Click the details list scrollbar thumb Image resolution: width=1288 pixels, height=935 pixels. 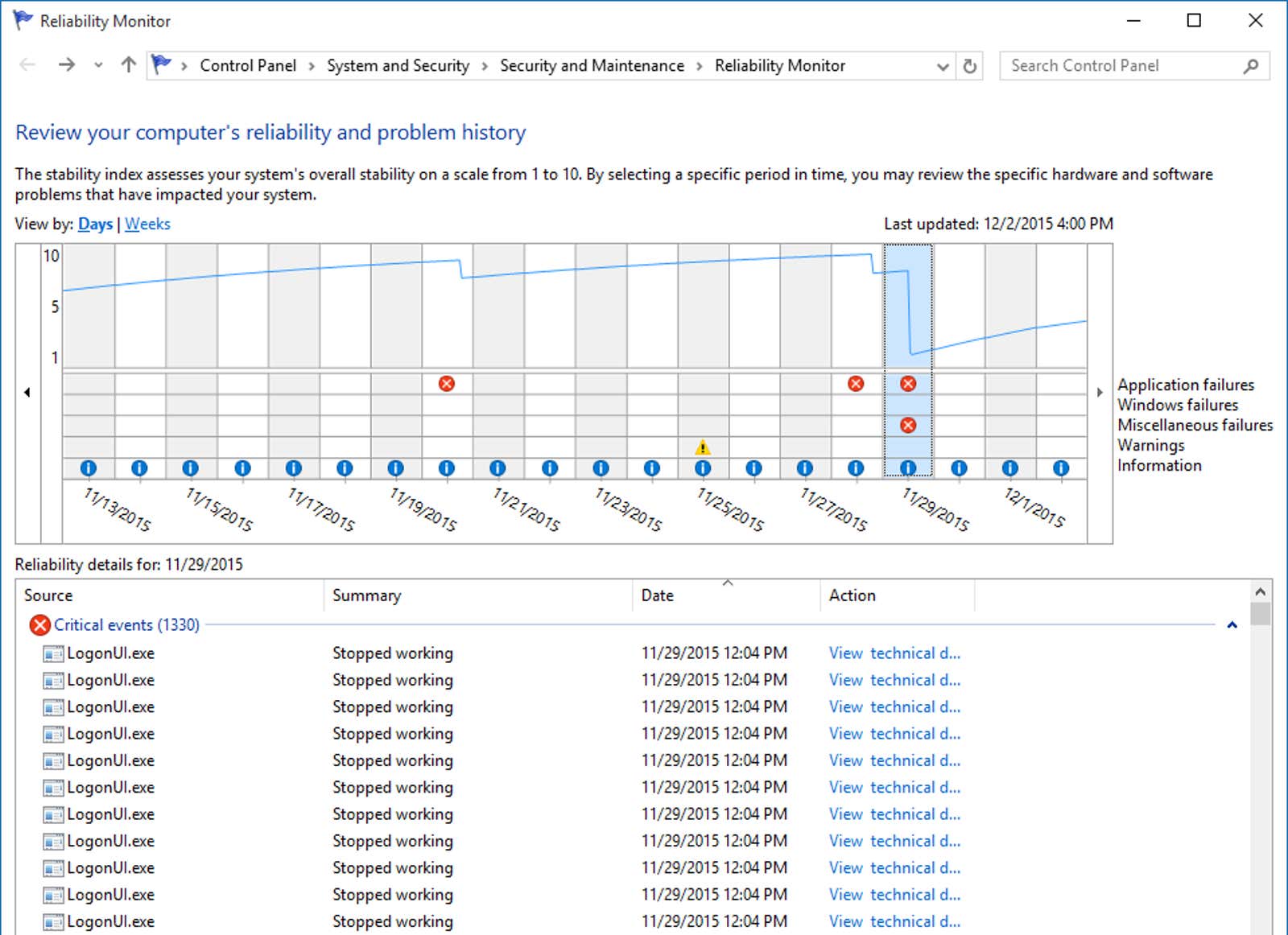pos(1261,614)
